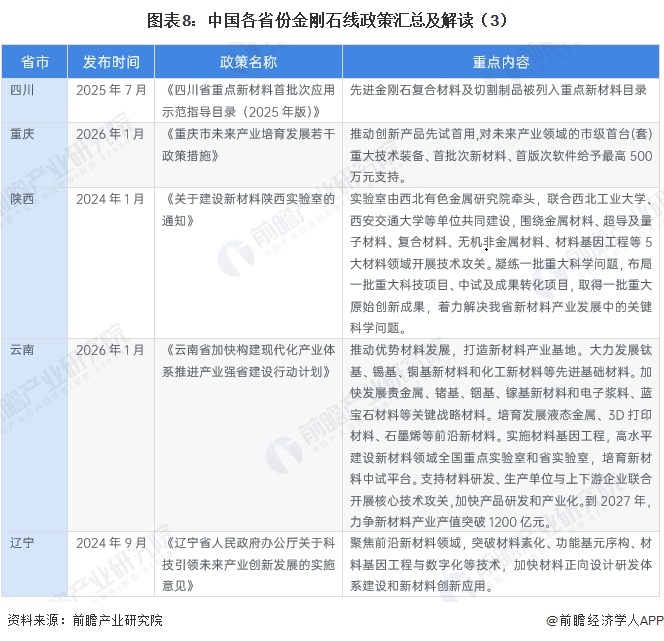This screenshot has width=664, height=641.
Task: Click the 重庆 row date 2026年1月
Action: pyautogui.click(x=111, y=134)
